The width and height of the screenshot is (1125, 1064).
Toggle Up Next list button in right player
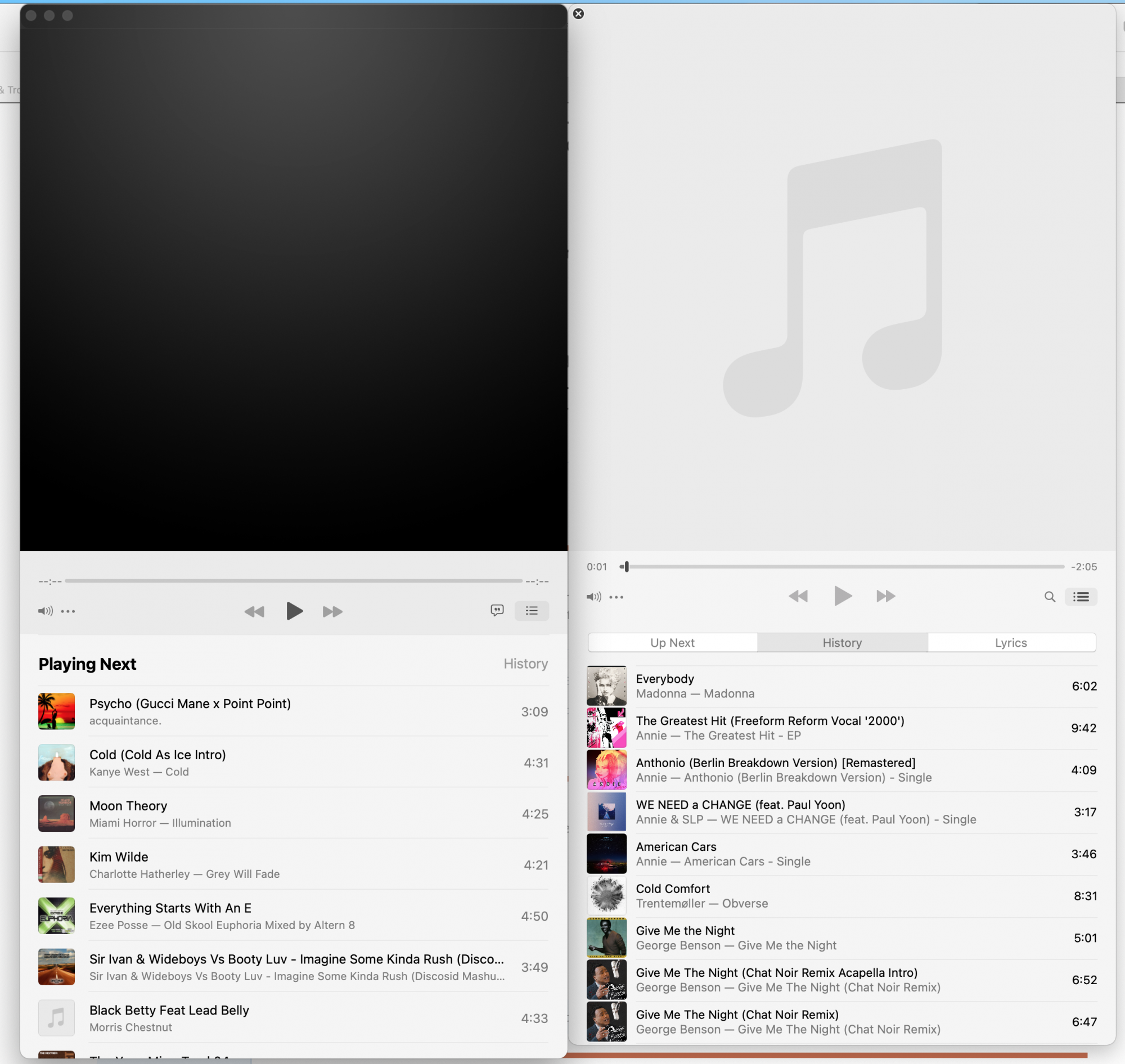click(1081, 597)
